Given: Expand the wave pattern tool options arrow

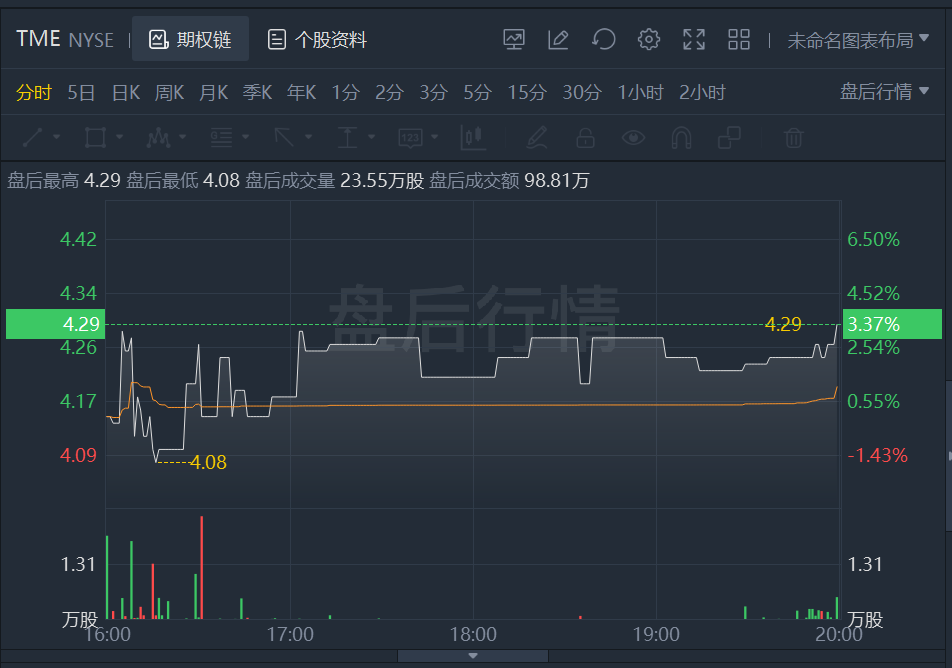Looking at the screenshot, I should click(183, 137).
